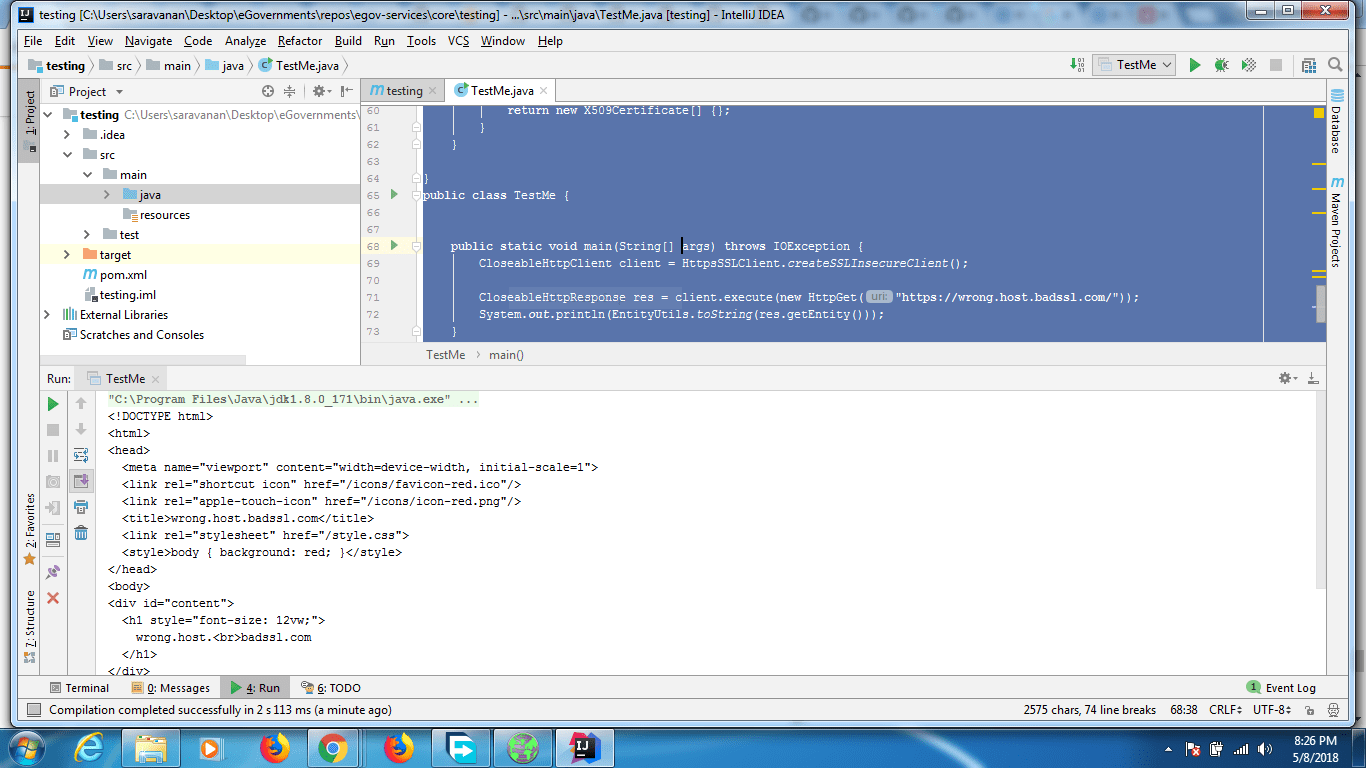Change UTF-8 file encoding setting
This screenshot has height=768, width=1366.
1271,710
